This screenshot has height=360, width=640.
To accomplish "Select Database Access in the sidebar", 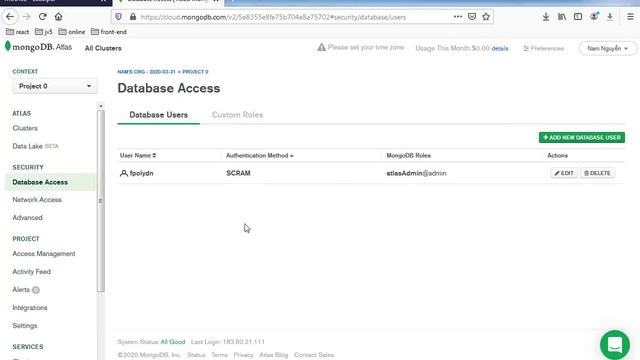I will pos(51,182).
